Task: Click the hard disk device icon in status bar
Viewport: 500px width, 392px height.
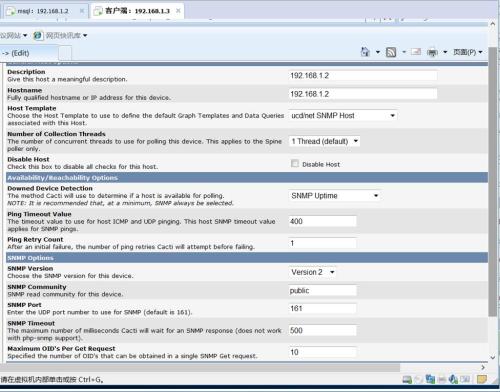Action: [407, 379]
